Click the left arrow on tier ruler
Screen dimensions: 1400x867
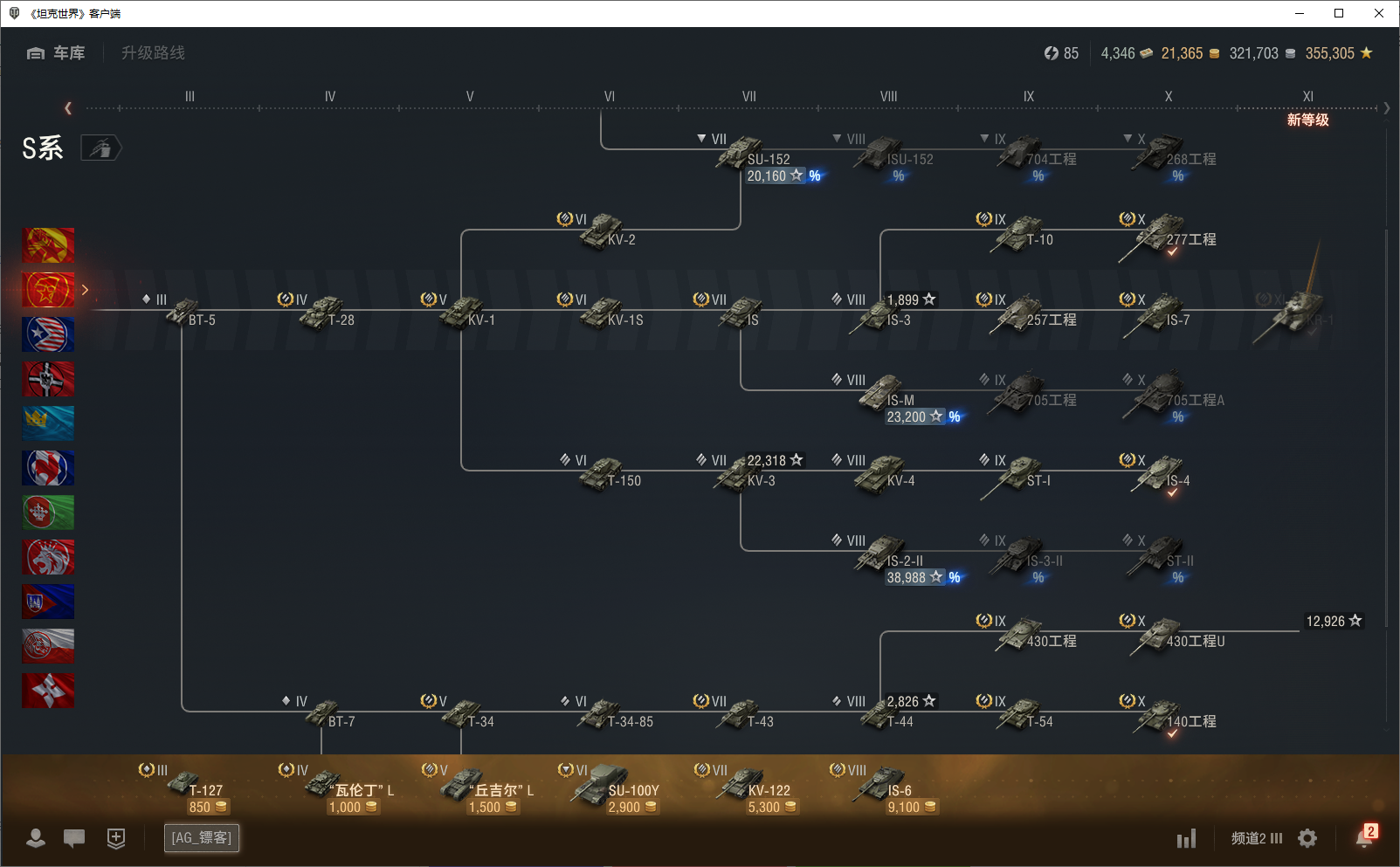(68, 108)
